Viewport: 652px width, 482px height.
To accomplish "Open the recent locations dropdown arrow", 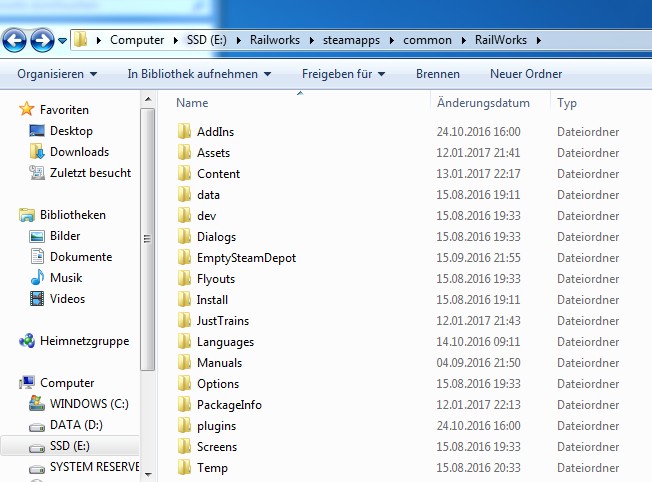I will click(62, 41).
